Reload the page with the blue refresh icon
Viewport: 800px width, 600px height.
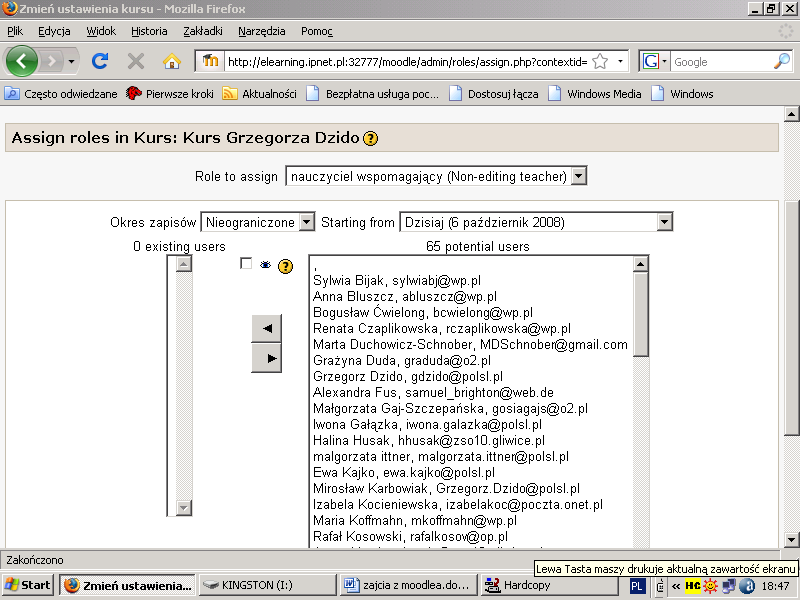click(99, 61)
